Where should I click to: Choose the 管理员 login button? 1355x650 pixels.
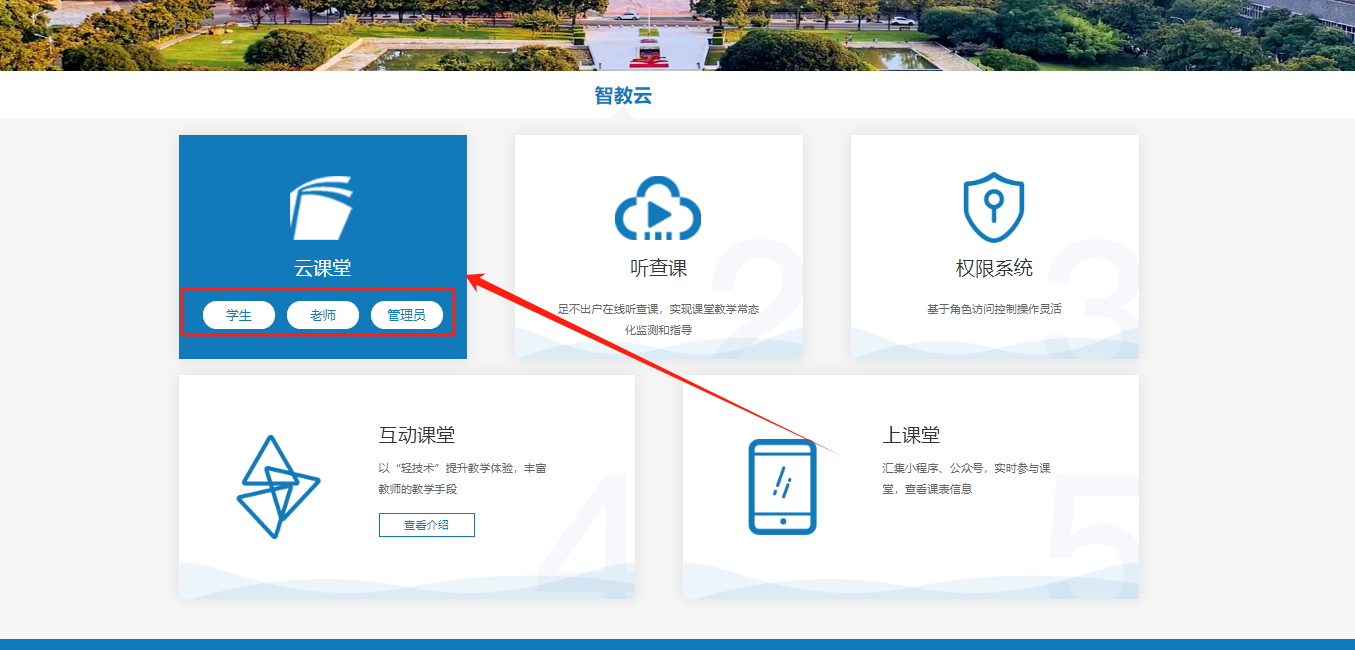pos(406,315)
